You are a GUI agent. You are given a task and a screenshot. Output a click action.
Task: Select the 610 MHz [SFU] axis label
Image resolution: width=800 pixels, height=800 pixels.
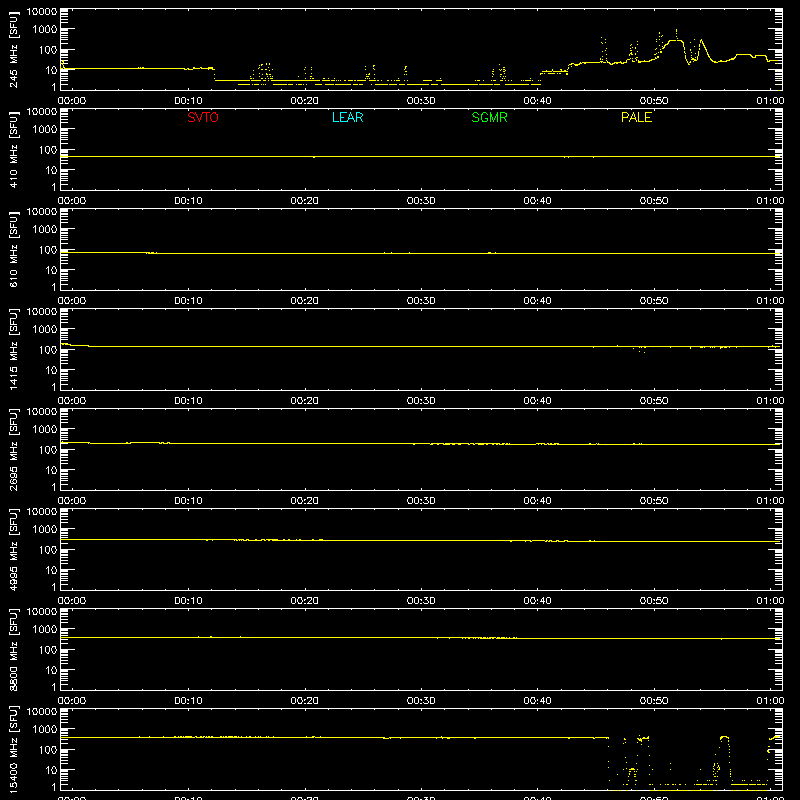[13, 250]
